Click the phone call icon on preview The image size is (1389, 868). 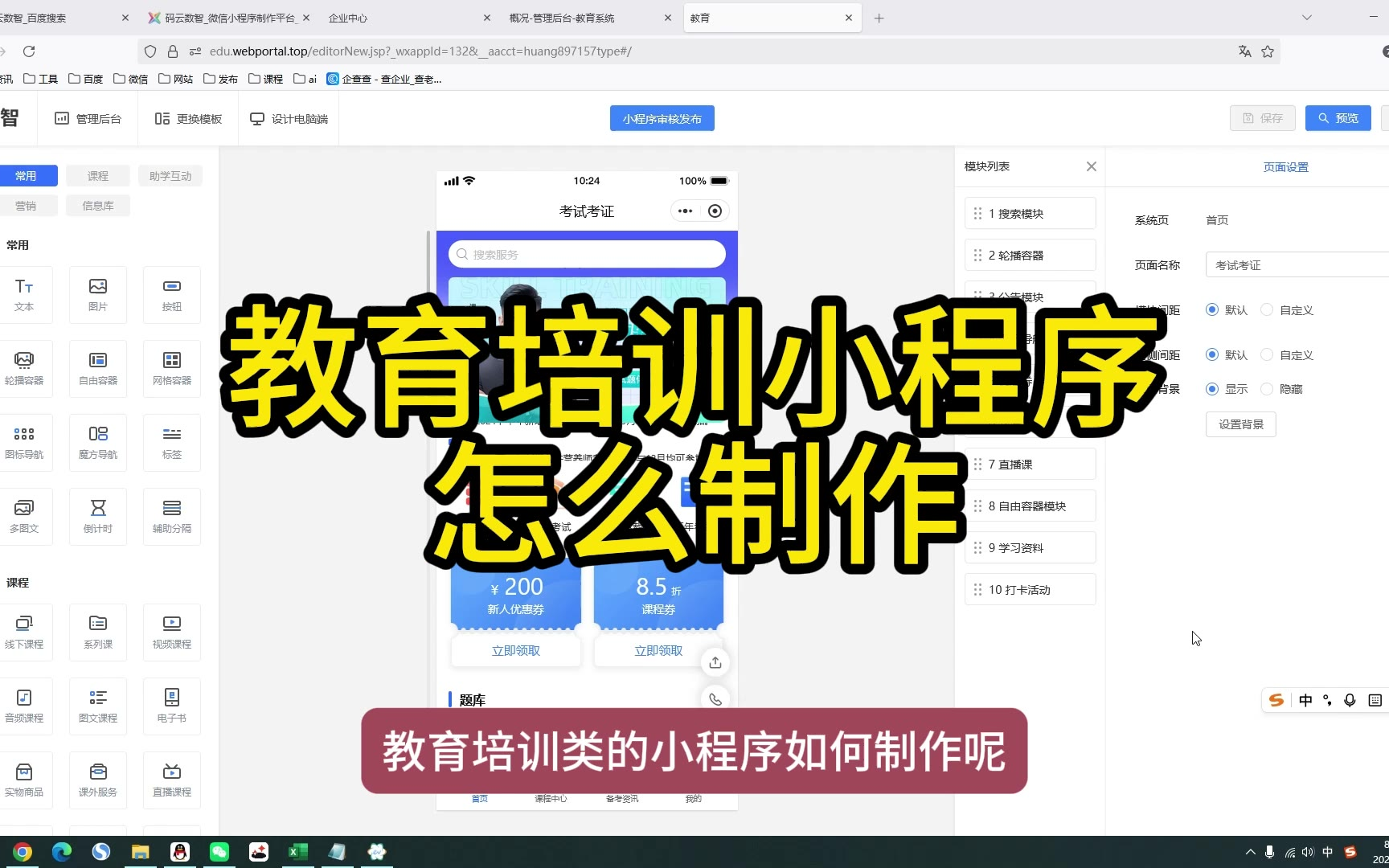(x=715, y=699)
